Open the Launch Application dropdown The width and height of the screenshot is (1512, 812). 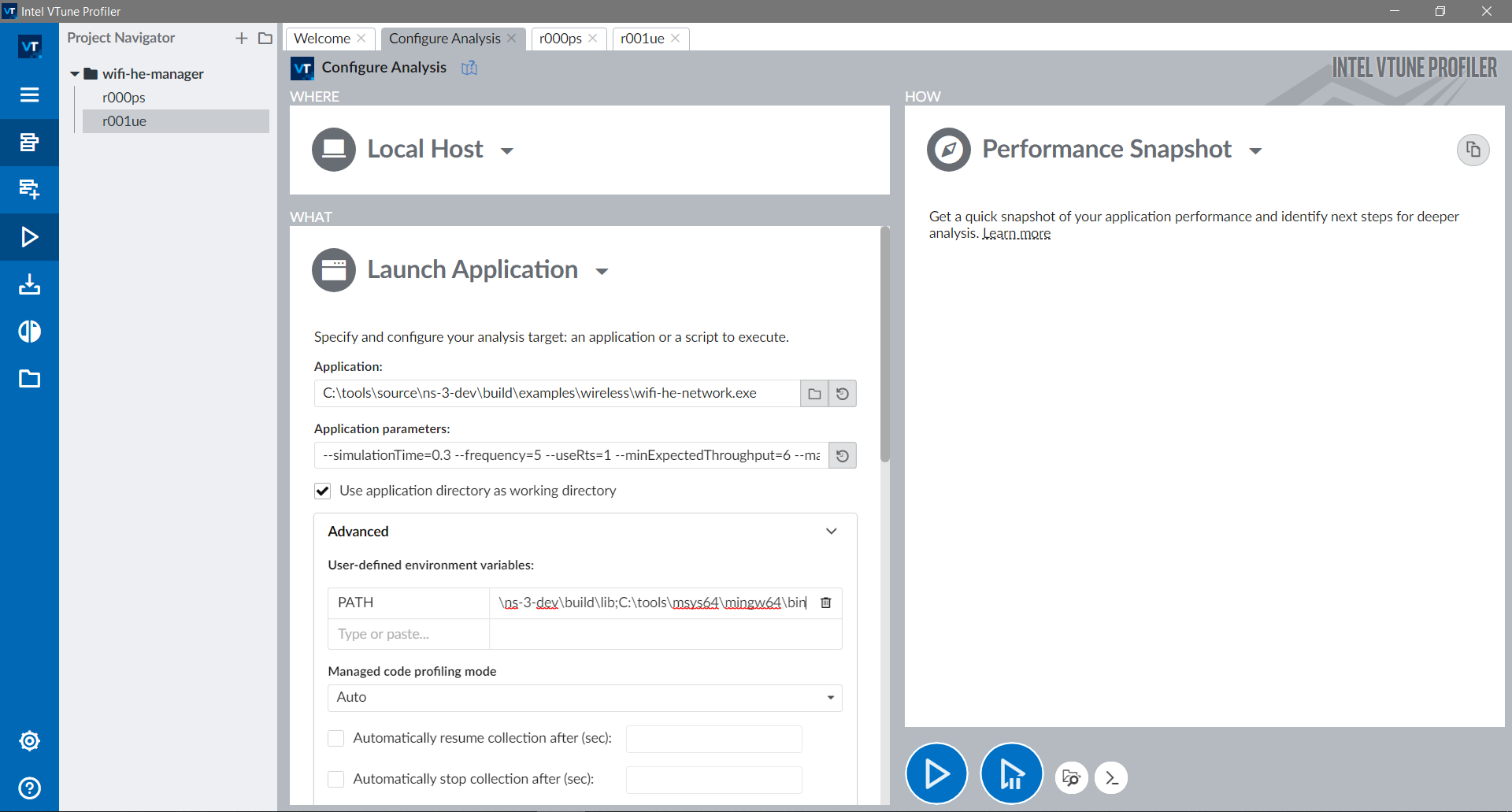click(602, 271)
